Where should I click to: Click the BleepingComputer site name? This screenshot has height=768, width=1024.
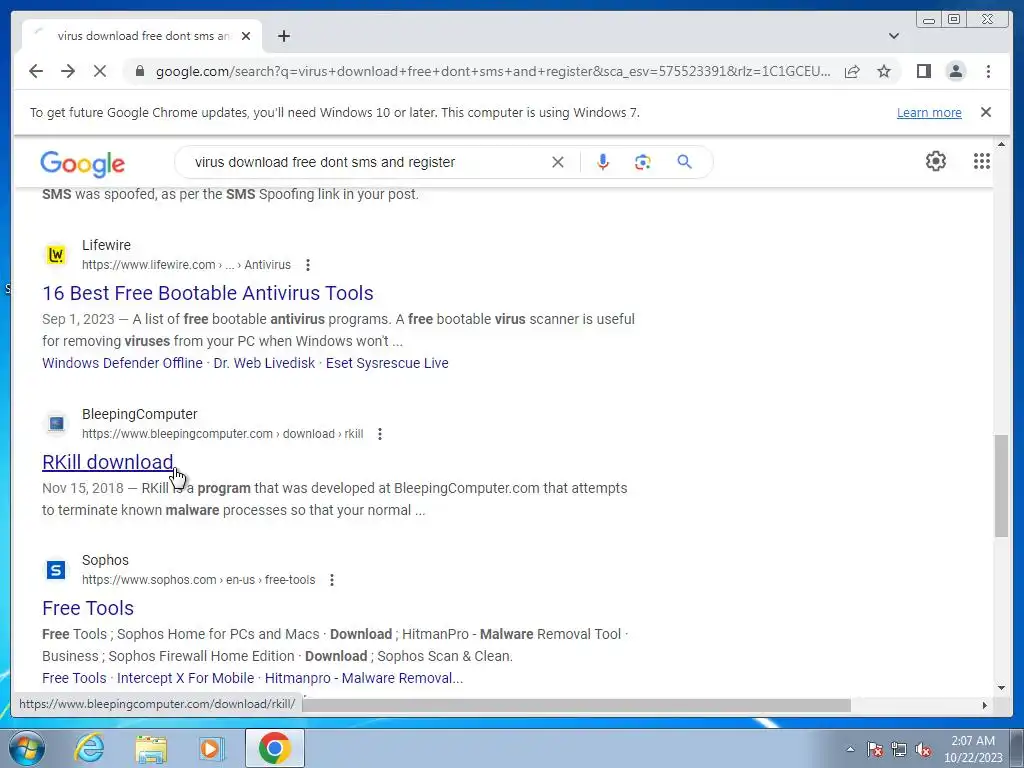click(140, 414)
